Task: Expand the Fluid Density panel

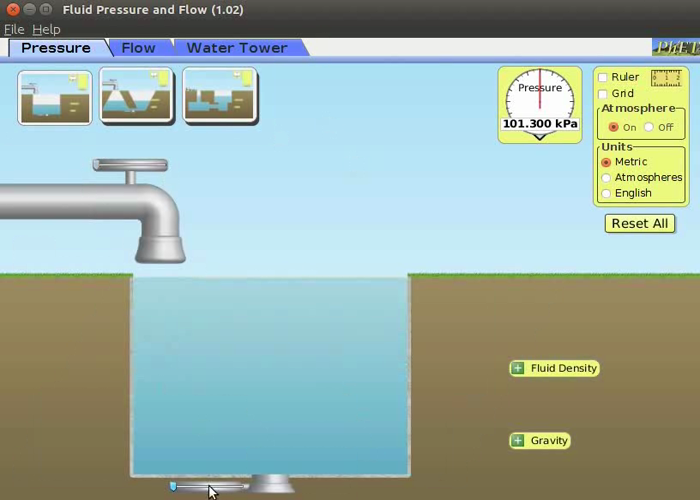Action: [518, 368]
